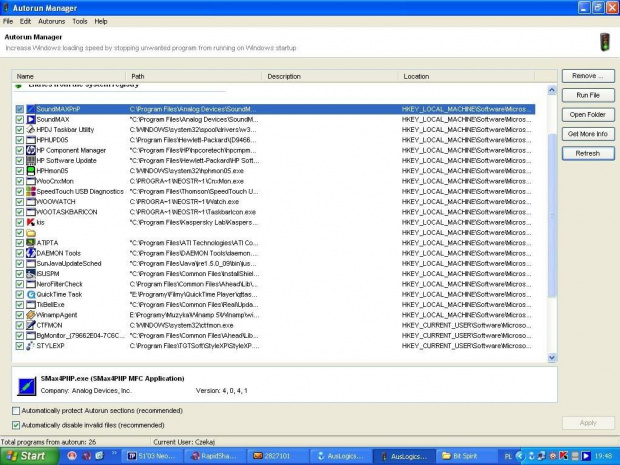The height and width of the screenshot is (465, 620).
Task: Click the Refresh button
Action: 588,153
